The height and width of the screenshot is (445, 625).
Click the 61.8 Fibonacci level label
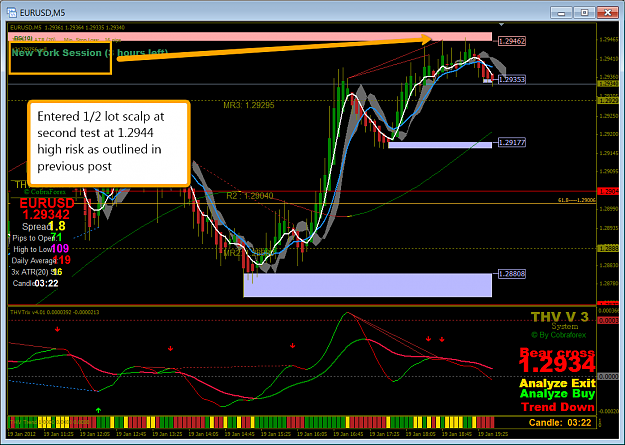(577, 201)
